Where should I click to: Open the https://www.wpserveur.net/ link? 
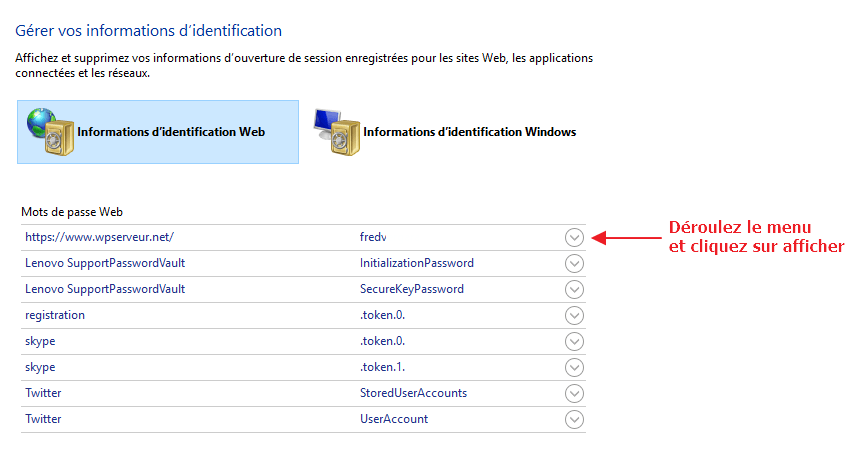(x=100, y=237)
